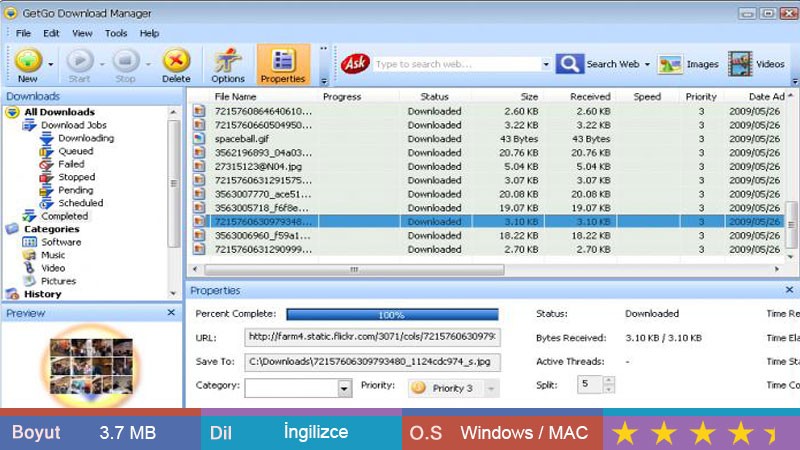This screenshot has width=800, height=450.
Task: Click the Search Web magnifier icon
Action: coord(569,64)
